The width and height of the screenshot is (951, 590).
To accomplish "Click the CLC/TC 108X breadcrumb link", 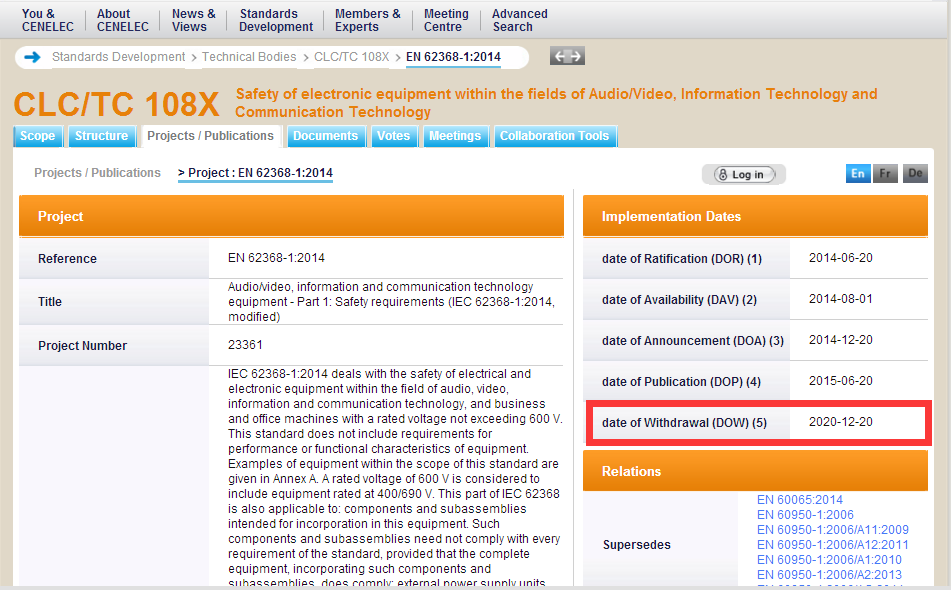I will (351, 57).
